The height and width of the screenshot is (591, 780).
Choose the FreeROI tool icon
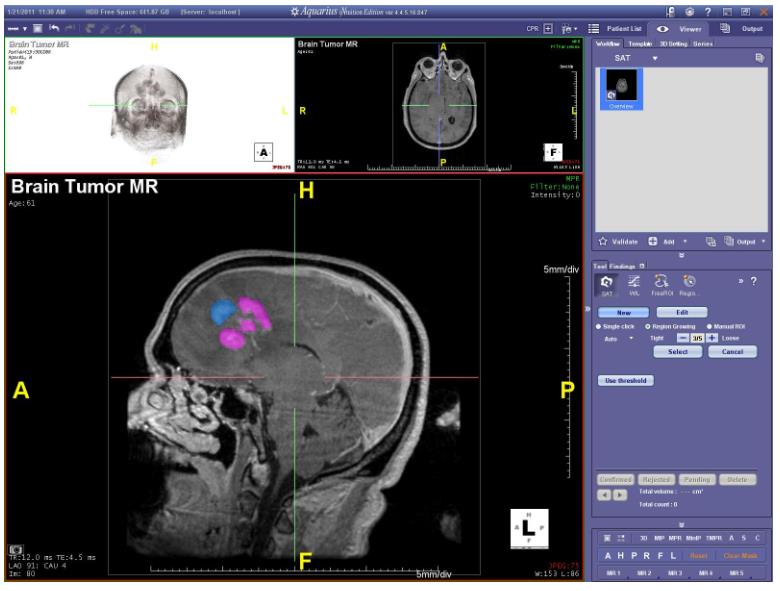661,286
